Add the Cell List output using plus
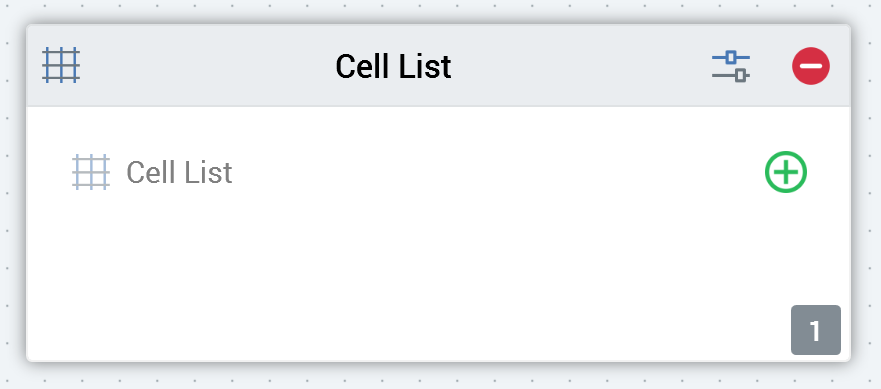Screen dimensions: 881x389 coord(785,172)
